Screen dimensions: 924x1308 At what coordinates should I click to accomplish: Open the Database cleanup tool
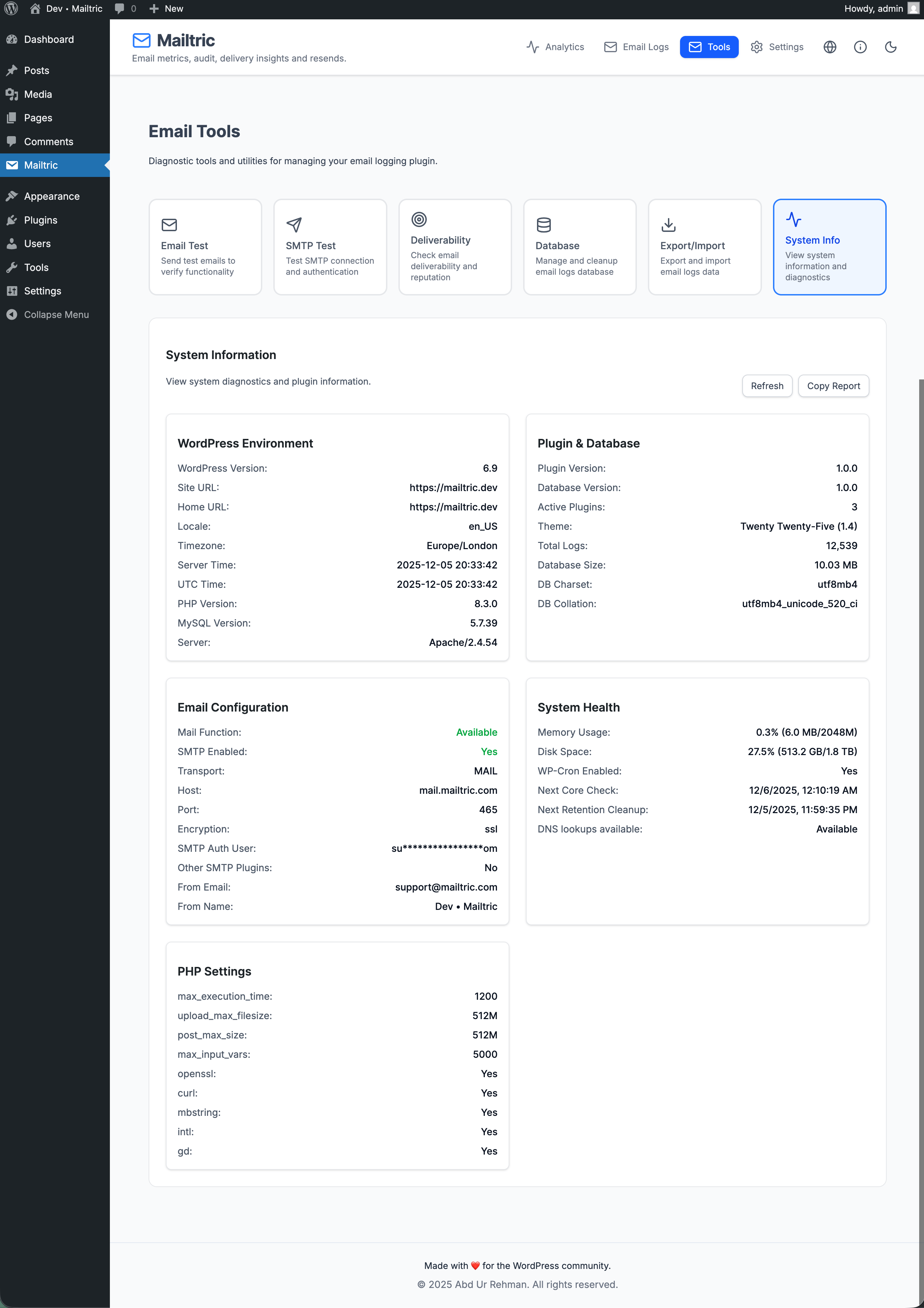coord(579,247)
